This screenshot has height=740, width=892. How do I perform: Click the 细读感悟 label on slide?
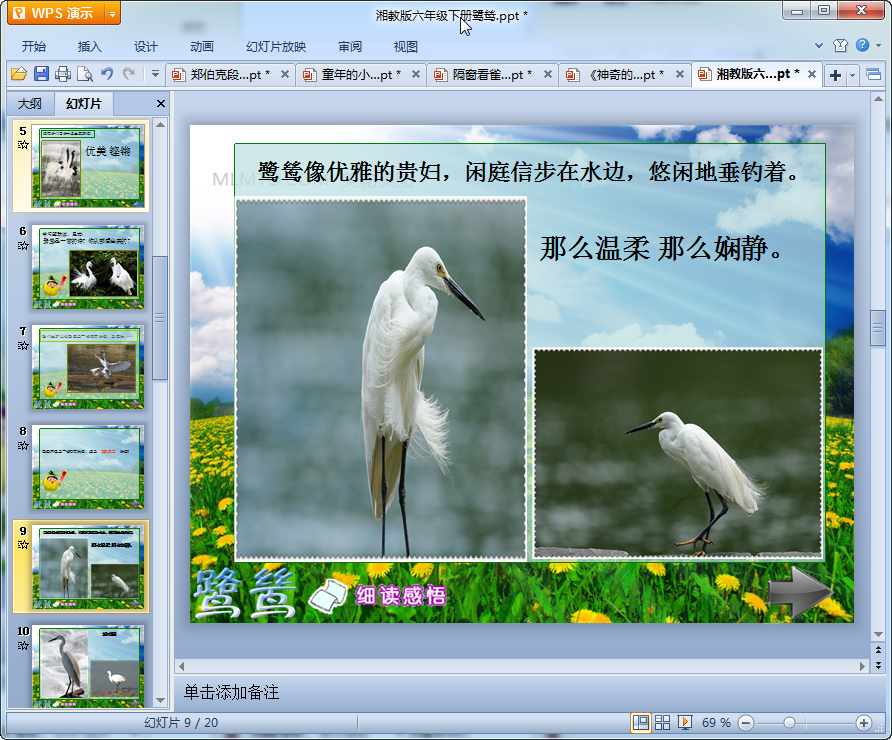(x=401, y=596)
